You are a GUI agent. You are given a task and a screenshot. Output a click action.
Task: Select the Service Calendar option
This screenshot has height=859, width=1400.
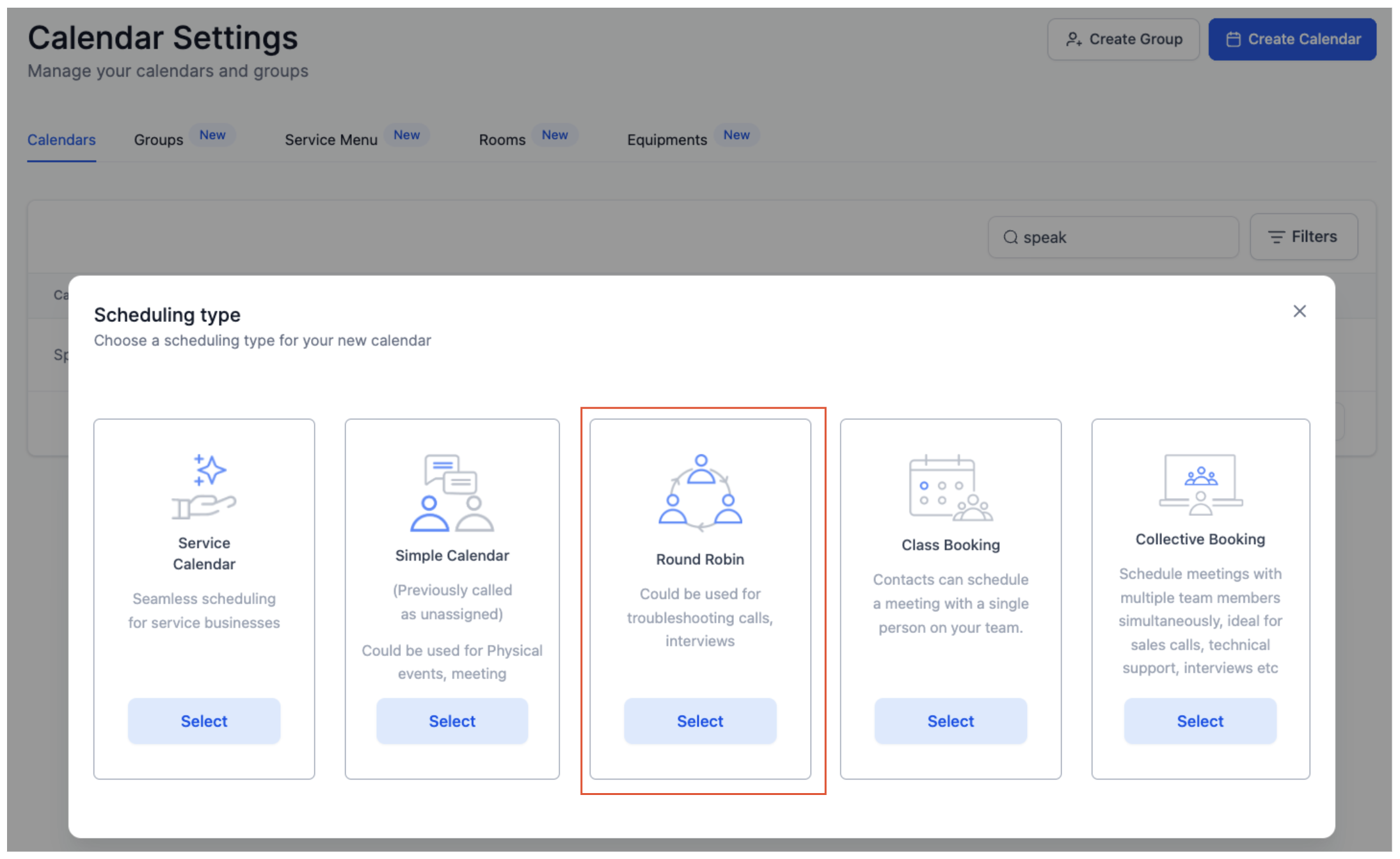(203, 721)
